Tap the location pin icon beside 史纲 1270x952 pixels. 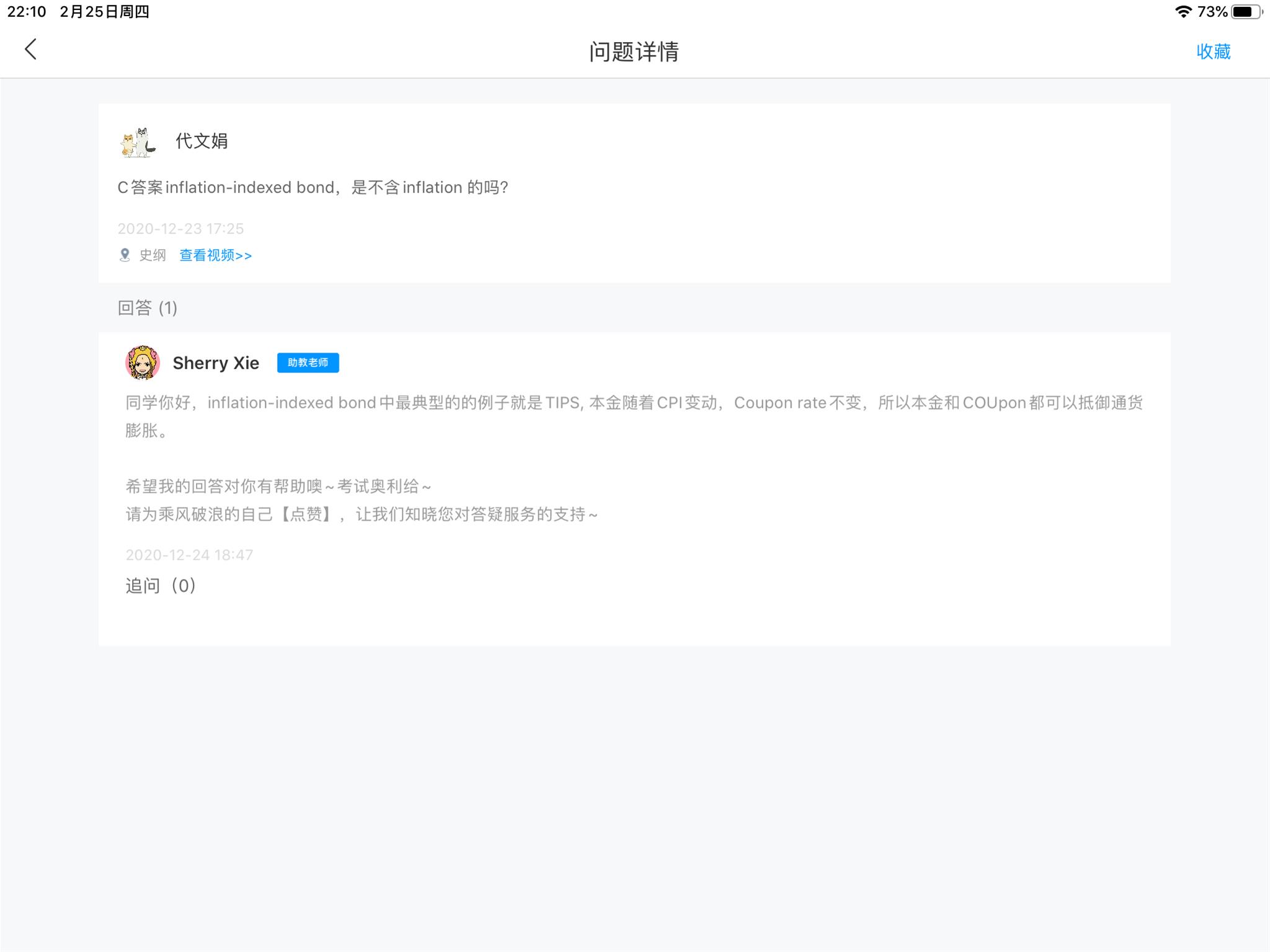pyautogui.click(x=125, y=255)
